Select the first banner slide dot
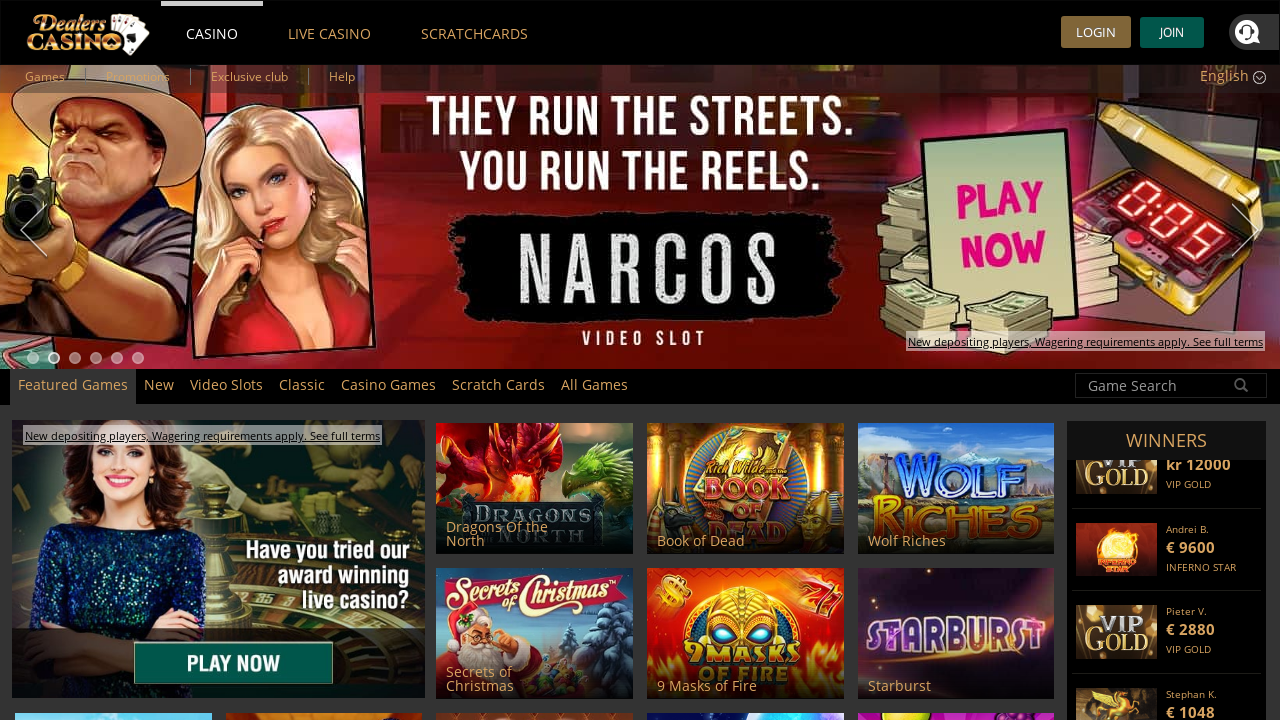 (x=33, y=358)
